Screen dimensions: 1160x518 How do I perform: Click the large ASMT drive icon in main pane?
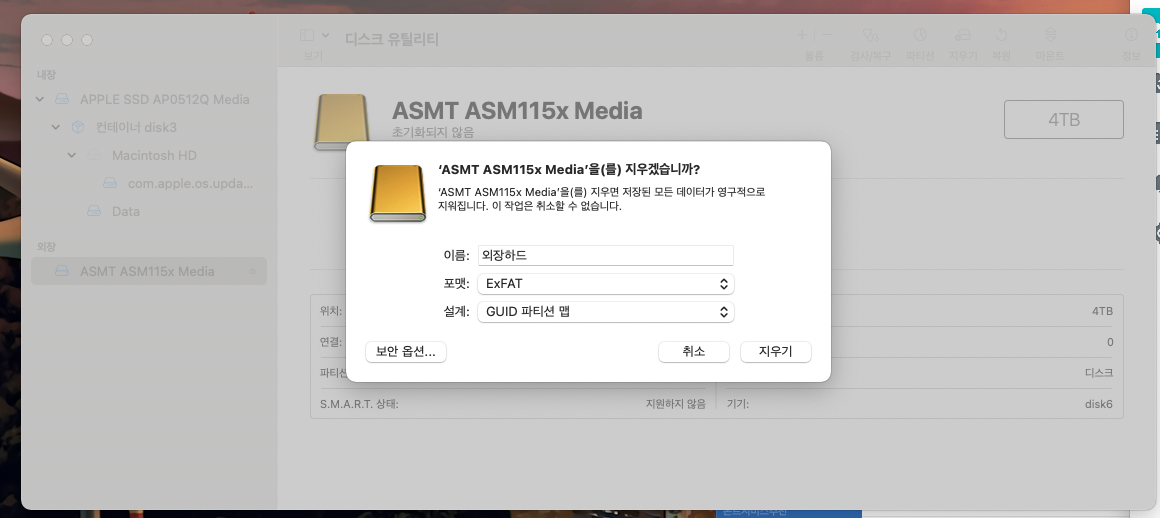341,122
